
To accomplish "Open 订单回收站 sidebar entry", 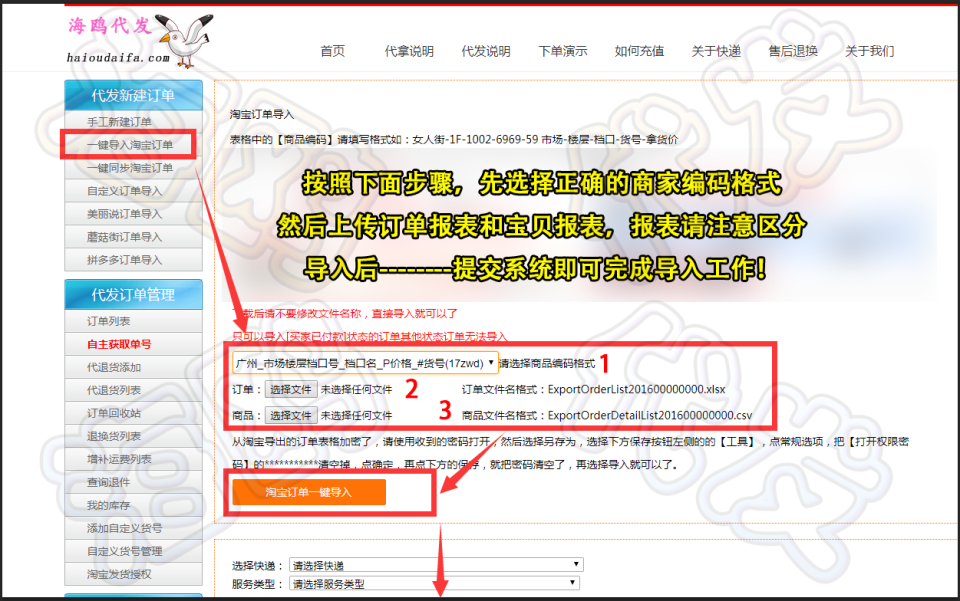I will click(x=114, y=413).
